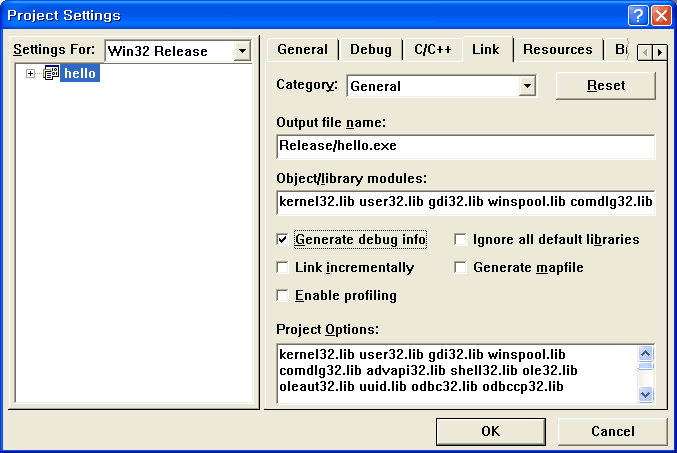
Task: Open the Resources tab
Action: [x=557, y=50]
